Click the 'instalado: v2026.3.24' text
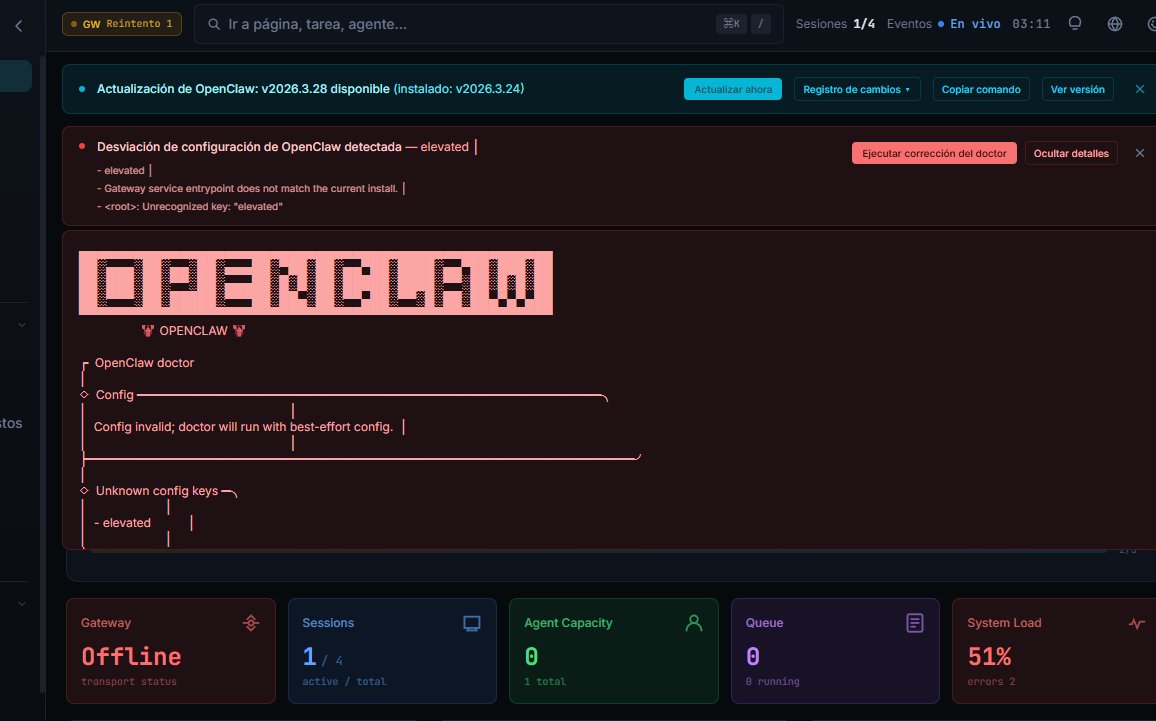This screenshot has height=721, width=1156. pyautogui.click(x=459, y=89)
